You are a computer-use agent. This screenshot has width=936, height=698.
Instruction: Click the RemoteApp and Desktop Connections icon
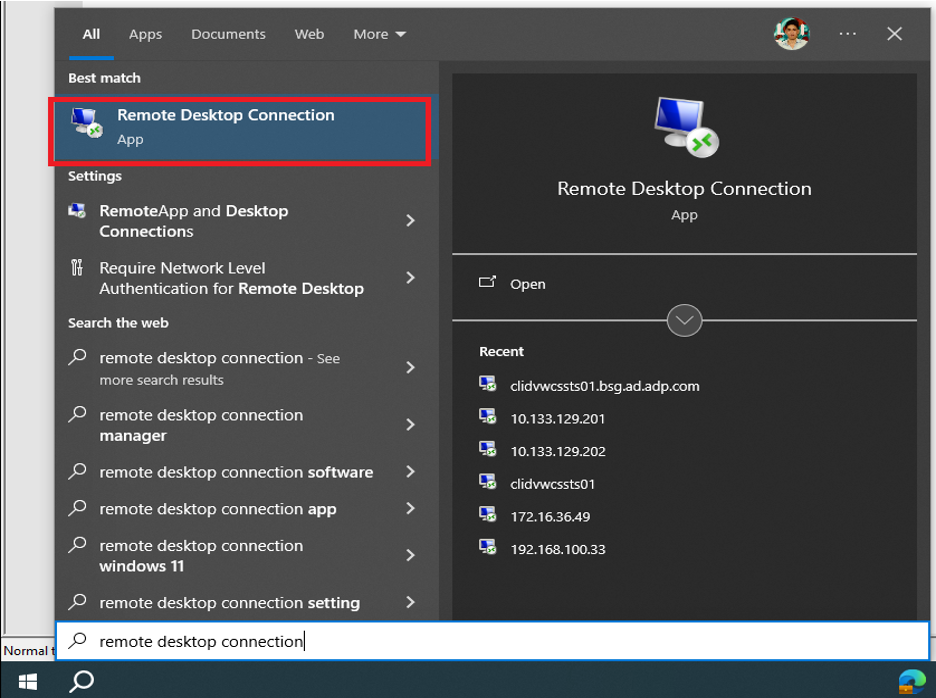[x=77, y=211]
